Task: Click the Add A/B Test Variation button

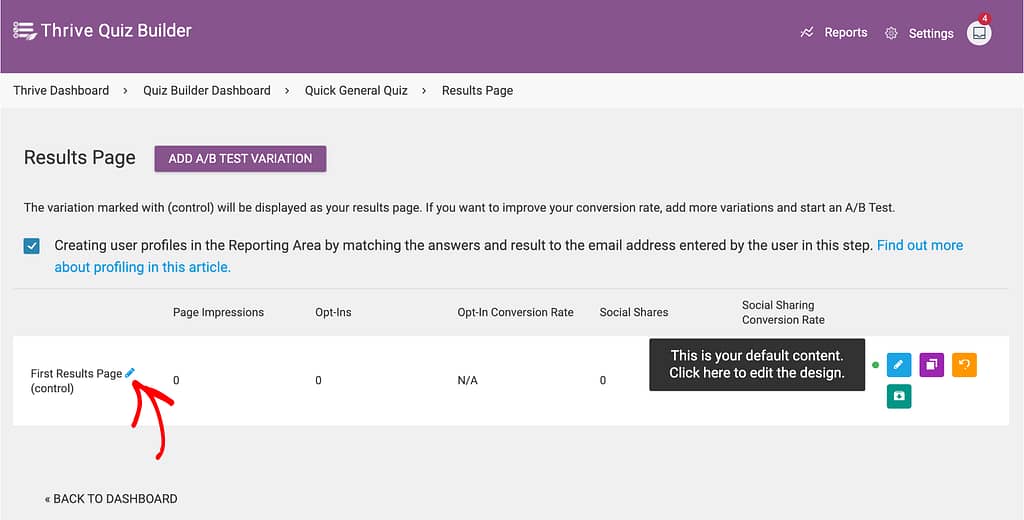Action: pos(240,159)
